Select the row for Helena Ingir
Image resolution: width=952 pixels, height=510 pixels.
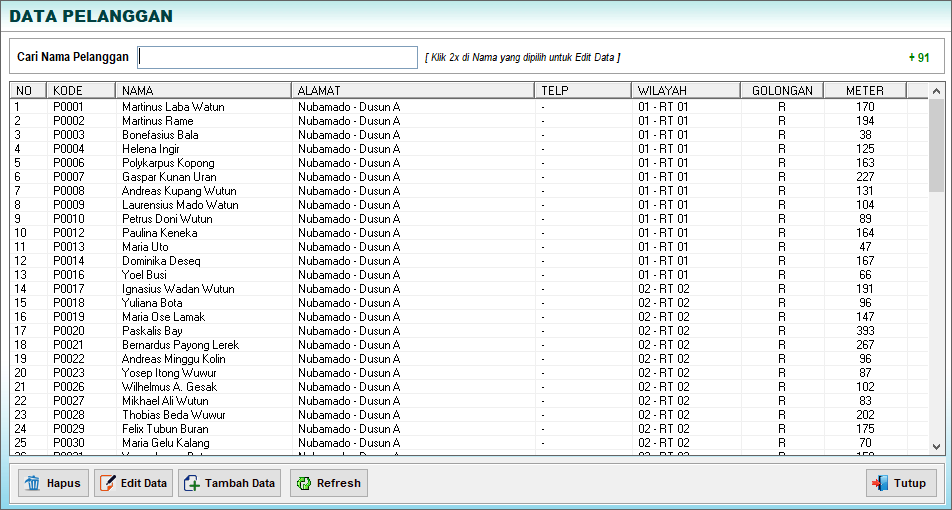pos(151,149)
